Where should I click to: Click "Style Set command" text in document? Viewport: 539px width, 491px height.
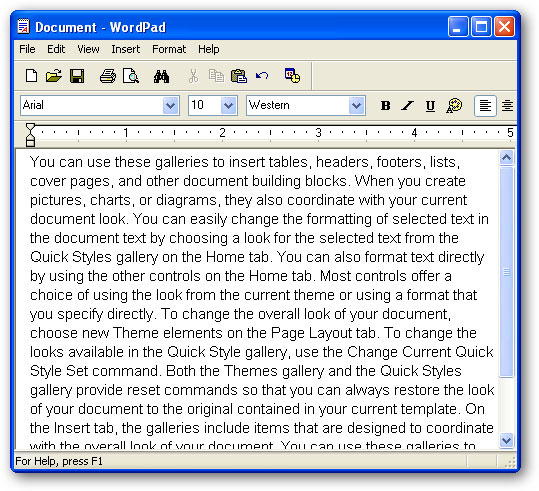(x=94, y=371)
